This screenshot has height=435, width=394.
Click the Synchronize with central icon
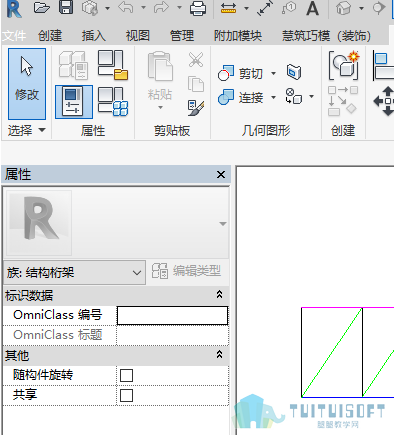pos(90,8)
